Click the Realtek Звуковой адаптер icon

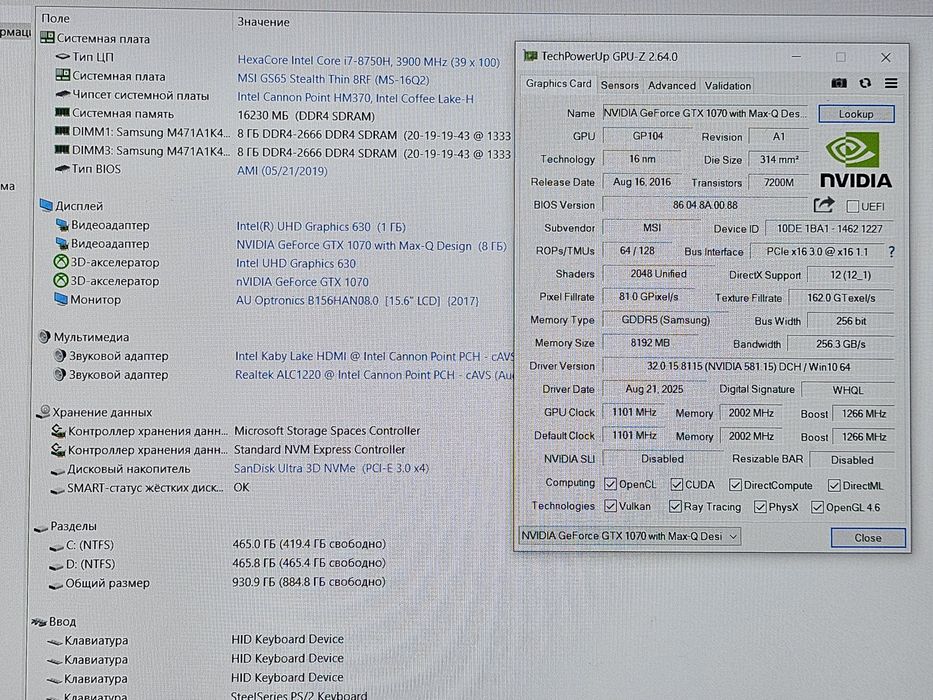coord(60,374)
